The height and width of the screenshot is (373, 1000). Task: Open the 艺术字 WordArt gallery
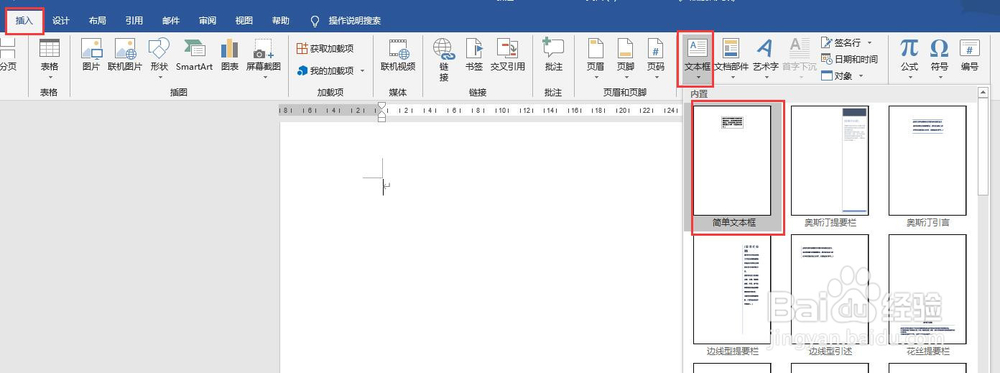click(x=765, y=59)
